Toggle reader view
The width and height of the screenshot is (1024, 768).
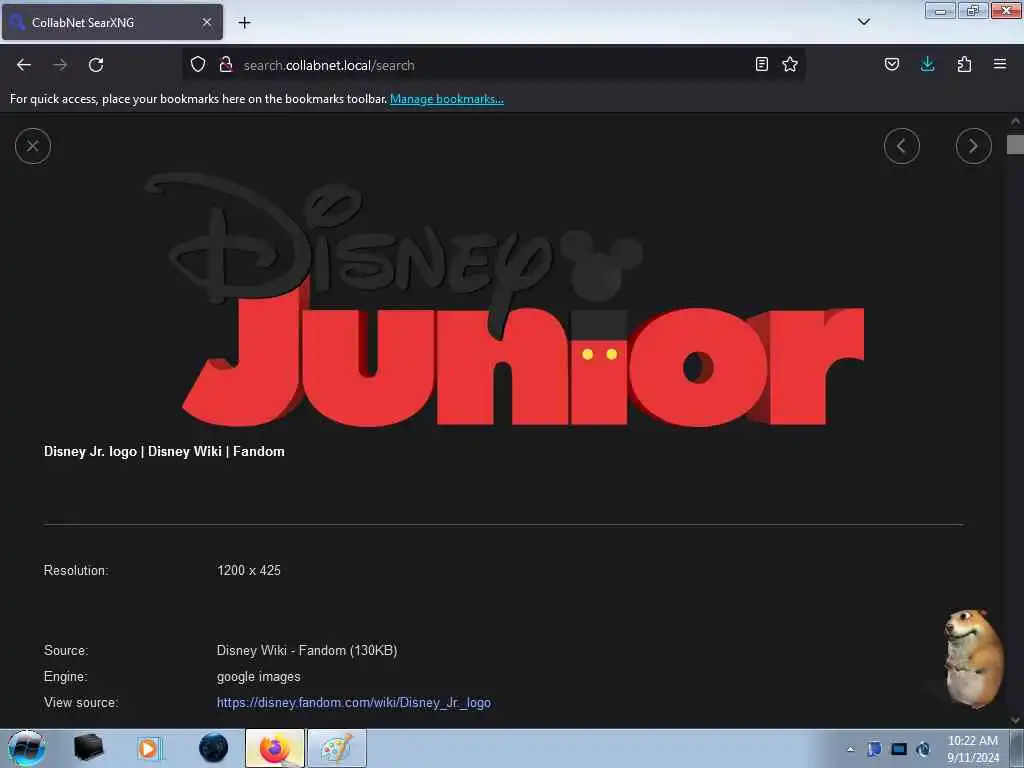click(x=761, y=65)
